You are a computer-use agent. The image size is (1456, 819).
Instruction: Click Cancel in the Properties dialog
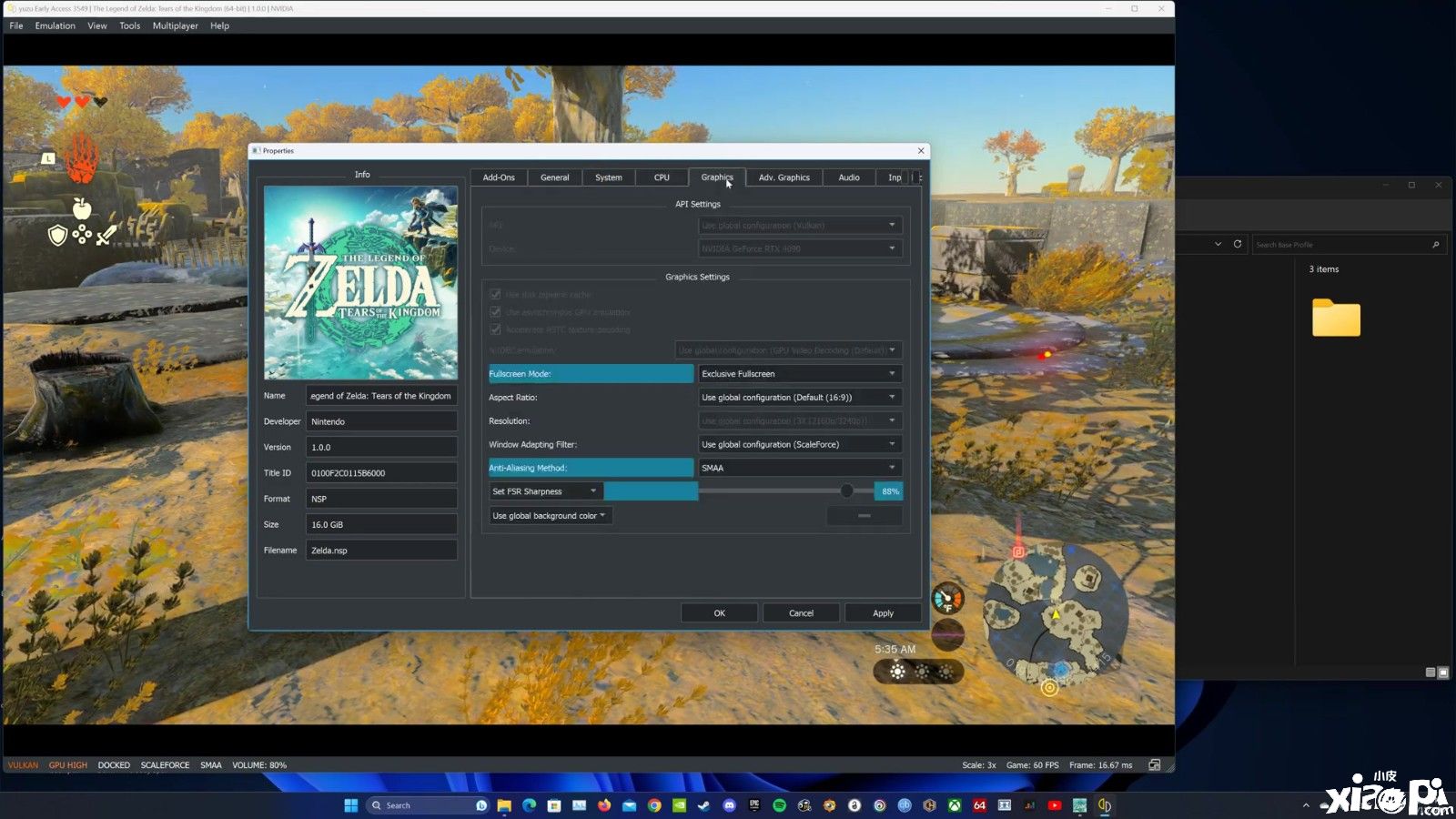pyautogui.click(x=801, y=613)
